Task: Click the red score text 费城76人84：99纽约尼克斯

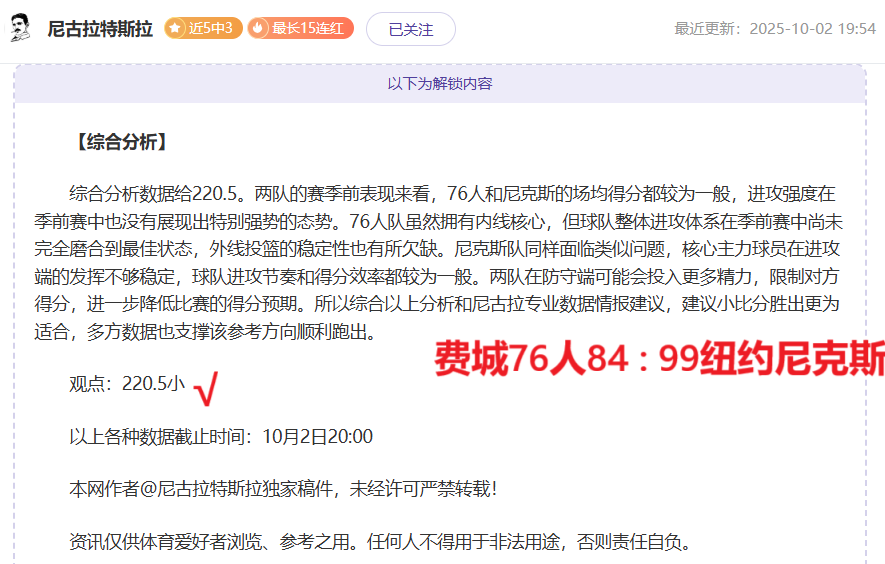Action: coord(659,359)
